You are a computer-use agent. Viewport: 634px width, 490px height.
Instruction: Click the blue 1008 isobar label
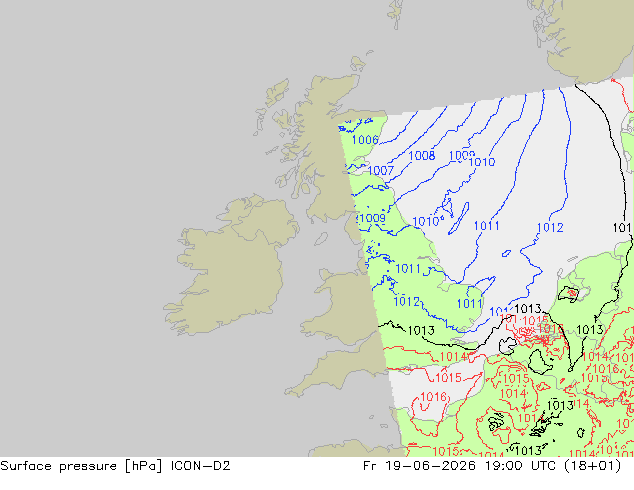coord(422,155)
